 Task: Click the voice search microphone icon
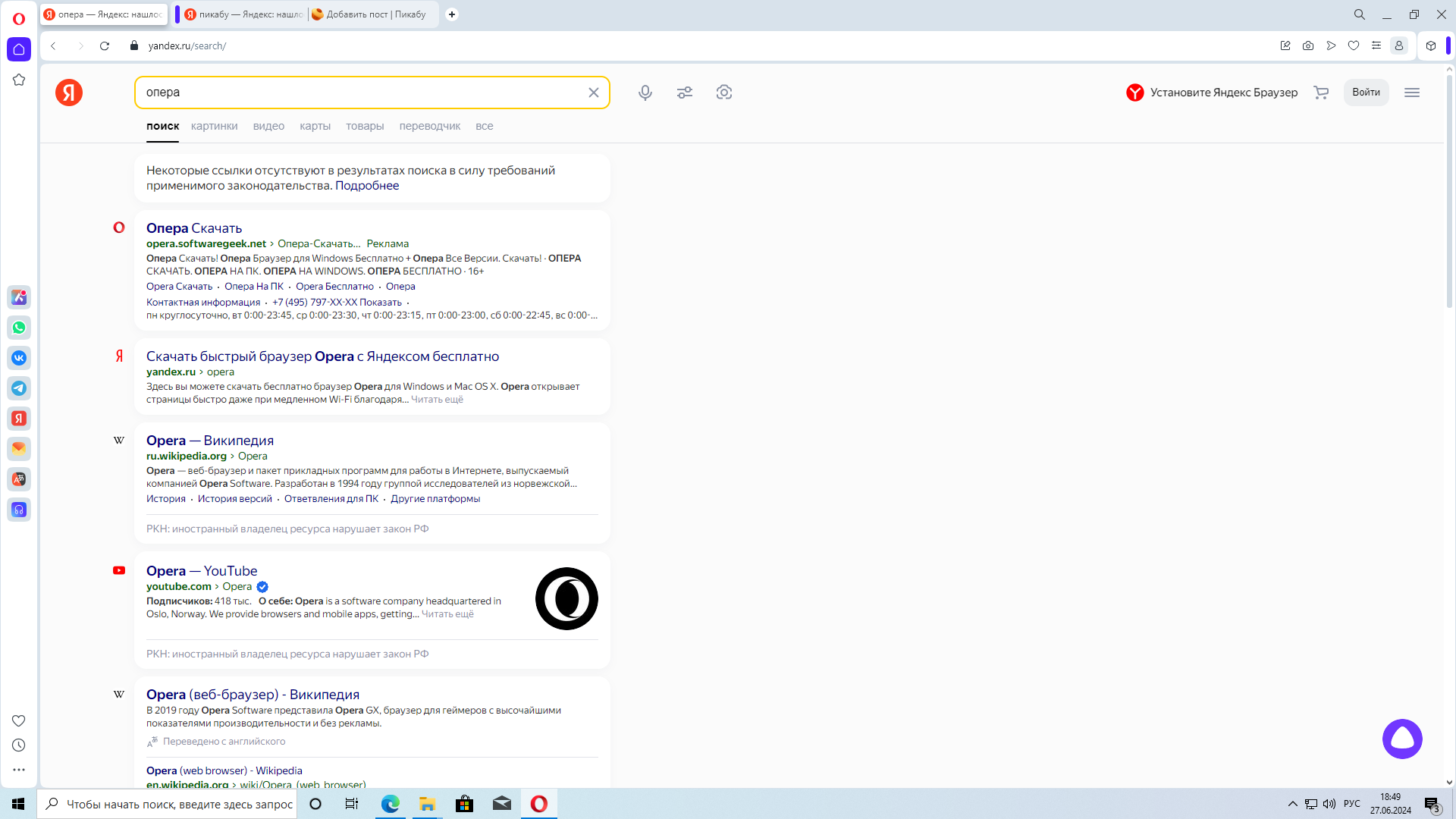[645, 93]
